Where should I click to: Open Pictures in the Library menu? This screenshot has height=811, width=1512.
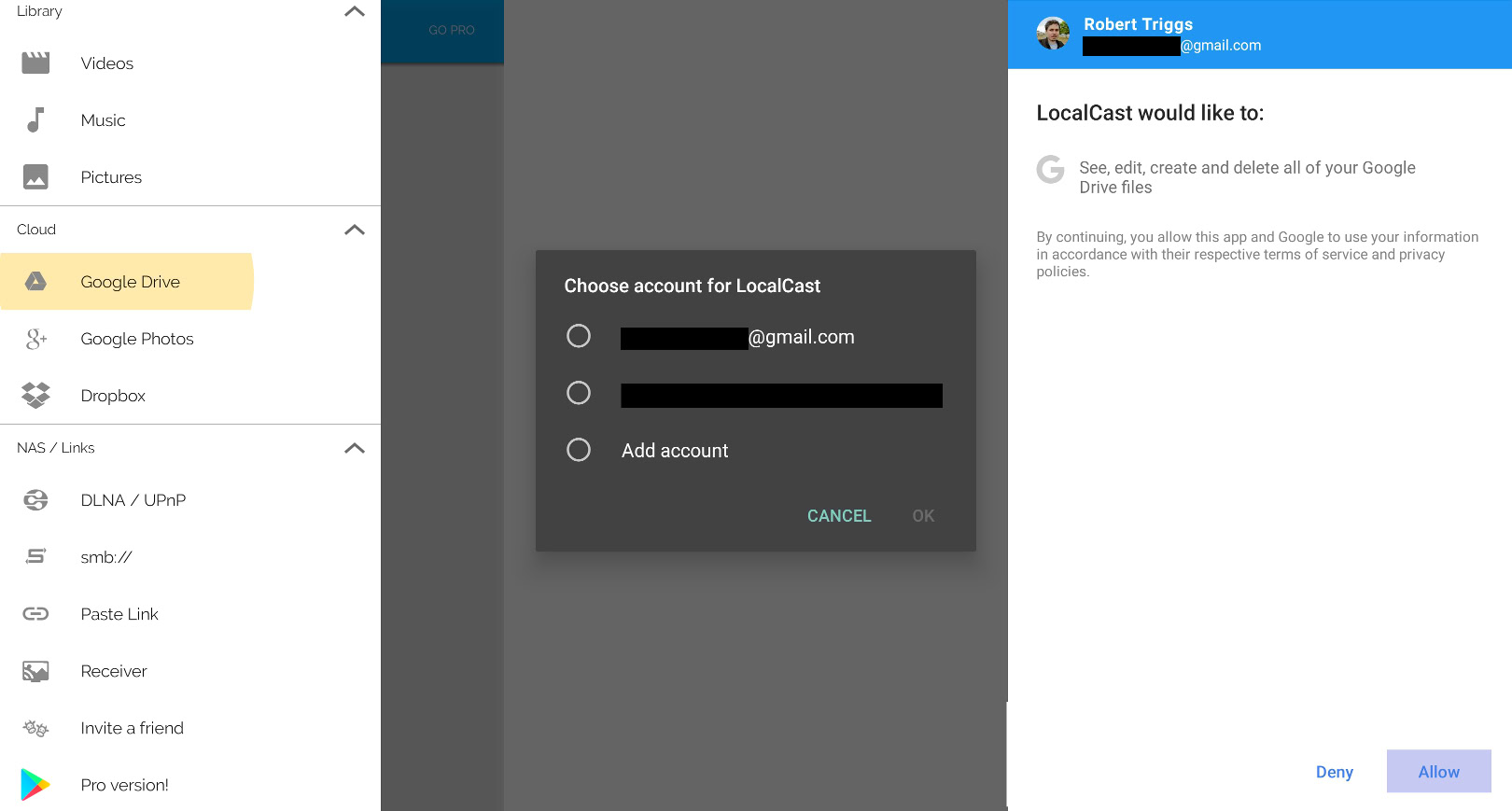pos(190,177)
